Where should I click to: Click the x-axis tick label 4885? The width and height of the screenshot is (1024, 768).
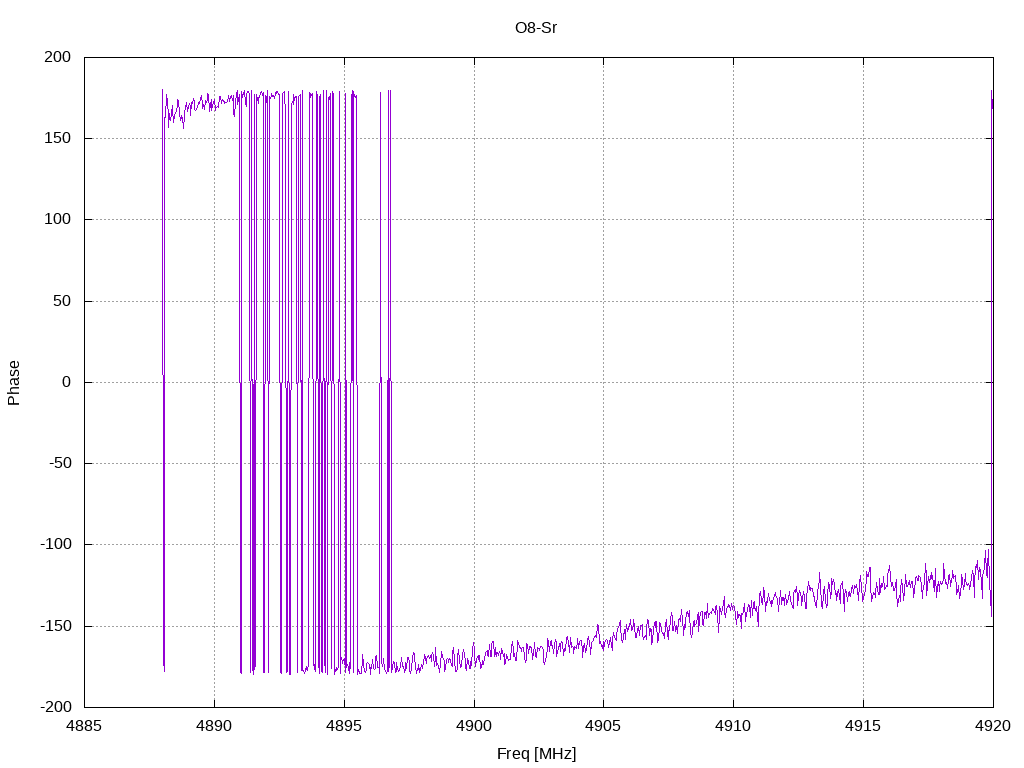84,726
